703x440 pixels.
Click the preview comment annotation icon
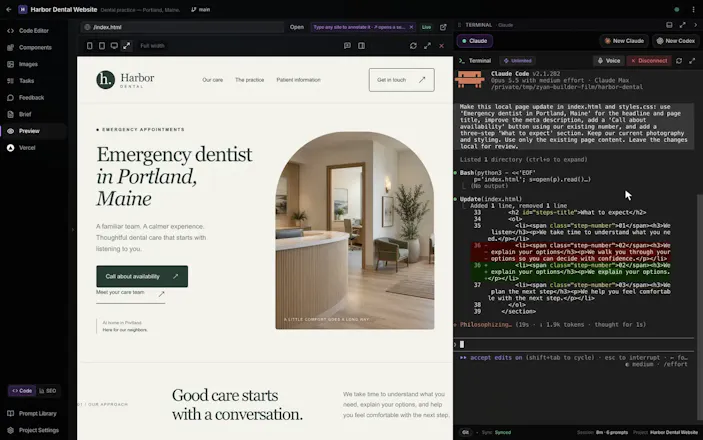(347, 46)
